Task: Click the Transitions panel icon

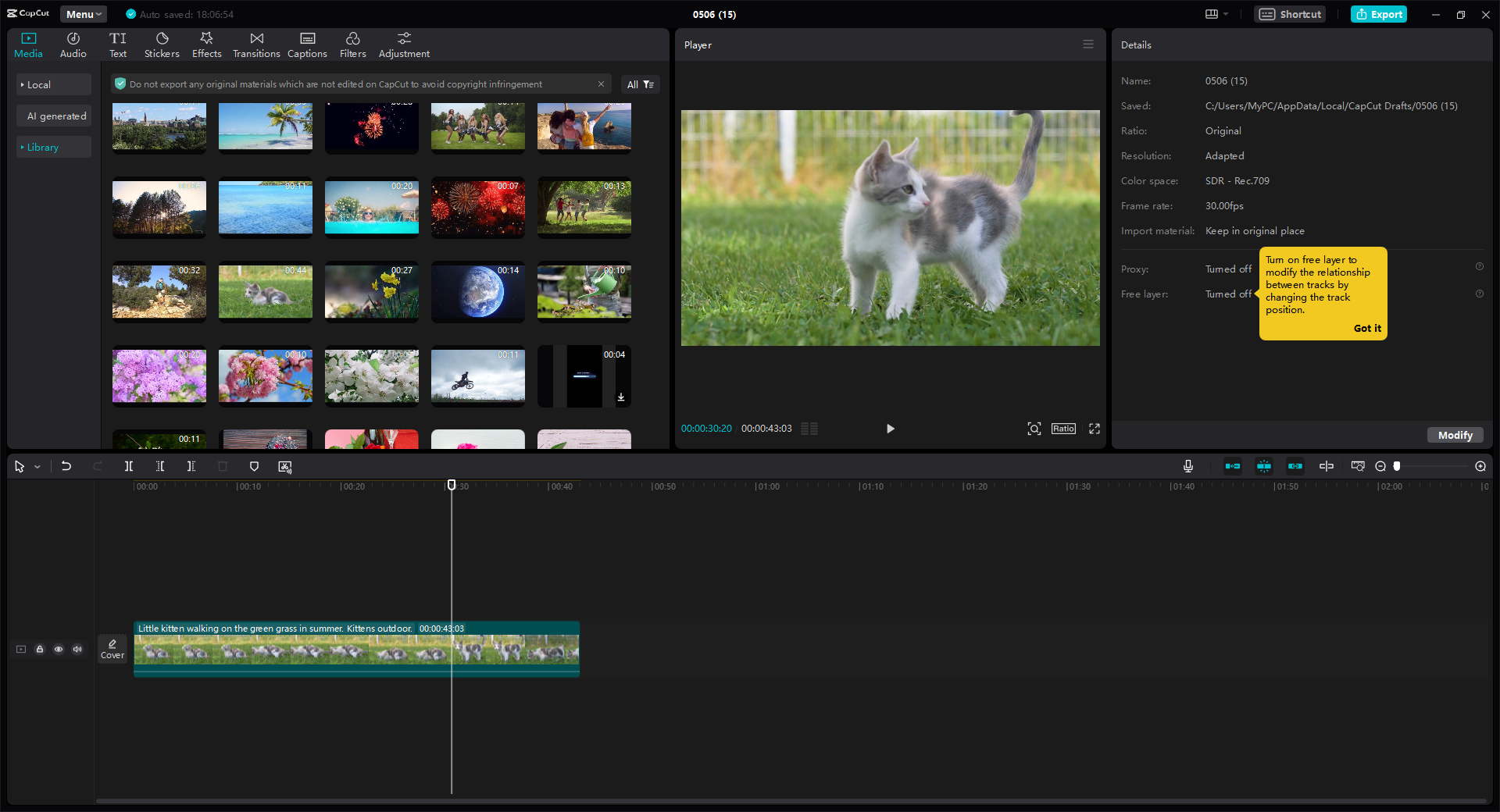Action: [x=256, y=44]
